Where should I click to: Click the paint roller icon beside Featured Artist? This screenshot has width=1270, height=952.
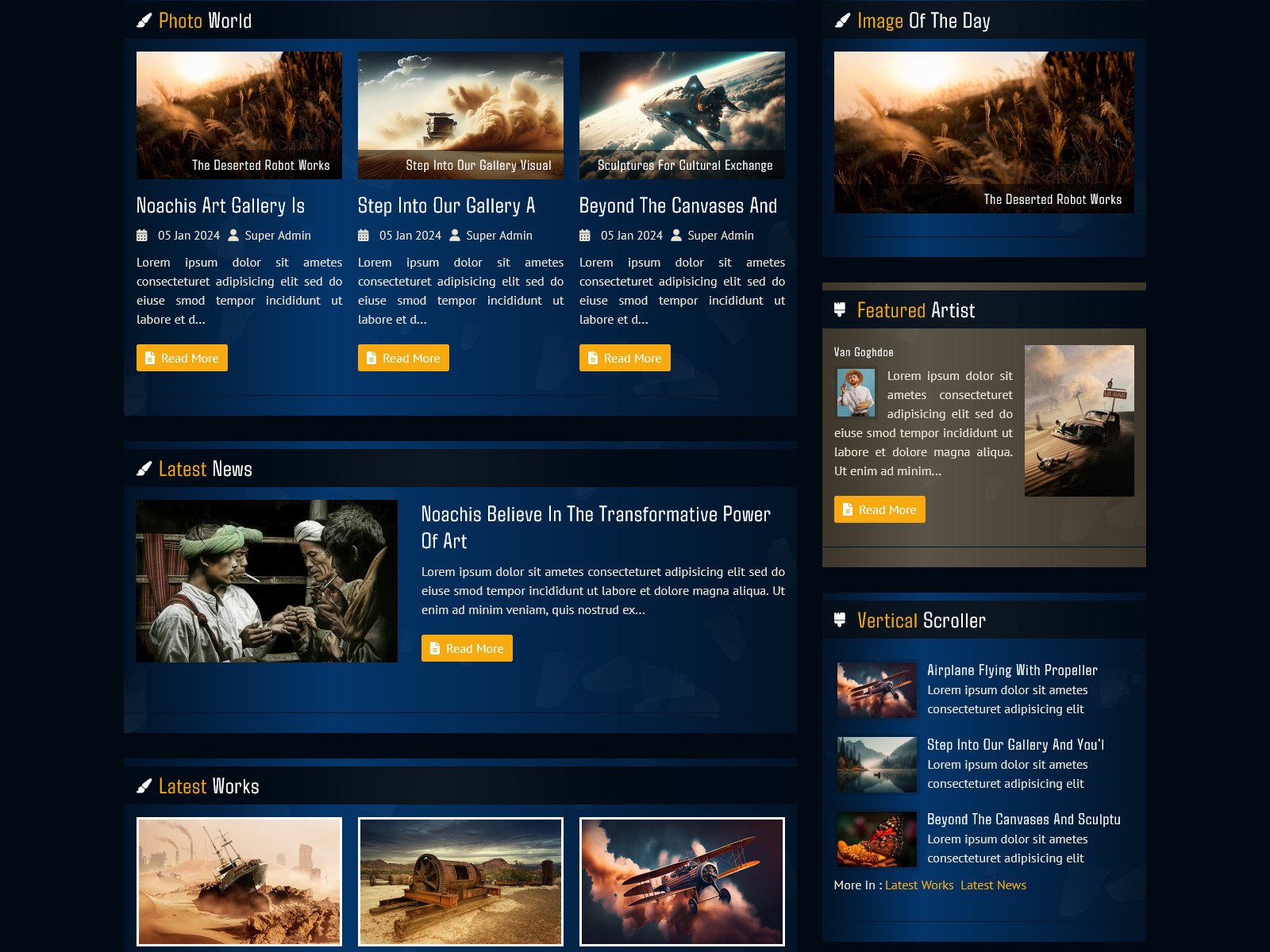840,310
